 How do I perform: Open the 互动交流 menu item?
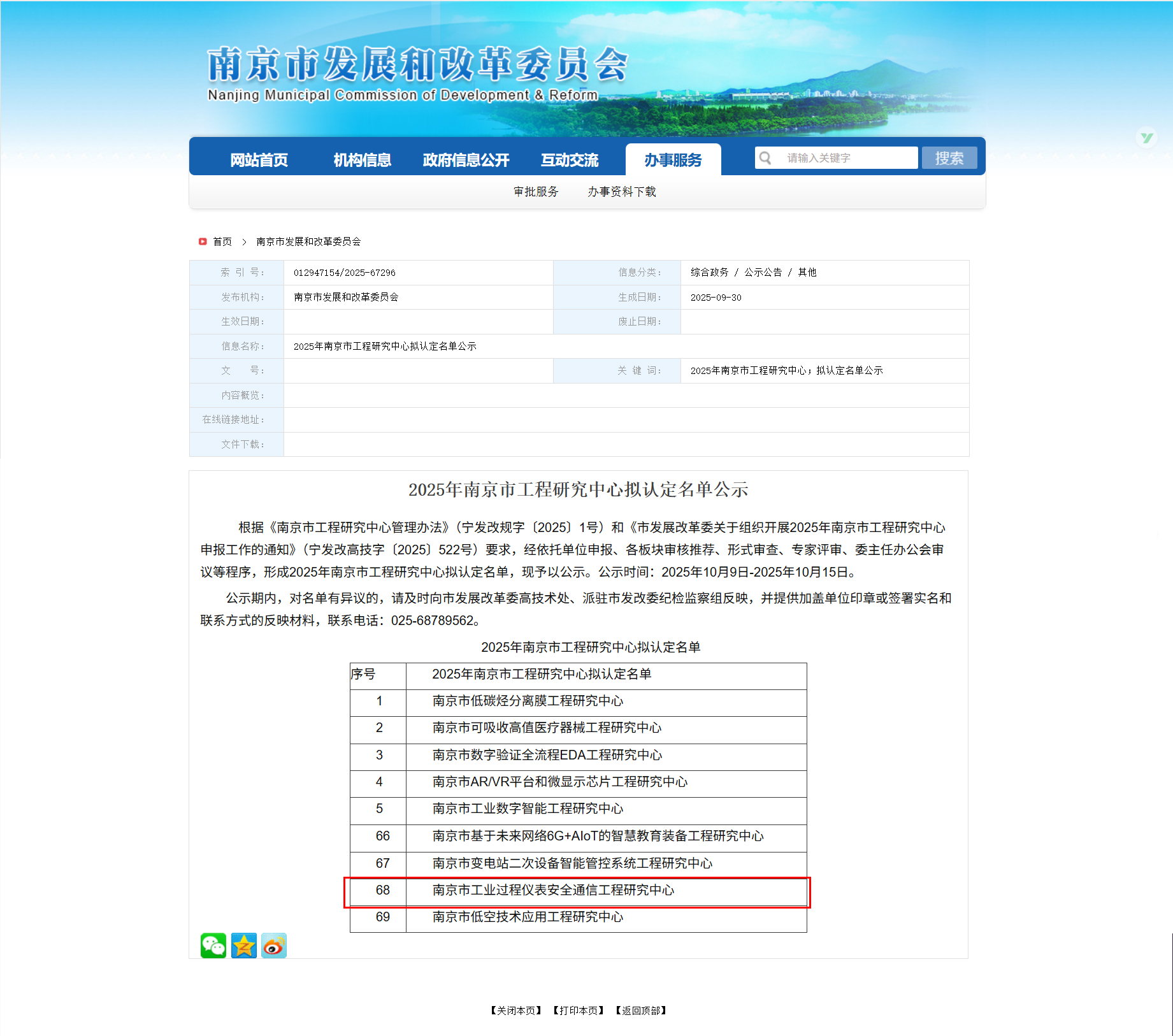click(x=570, y=160)
